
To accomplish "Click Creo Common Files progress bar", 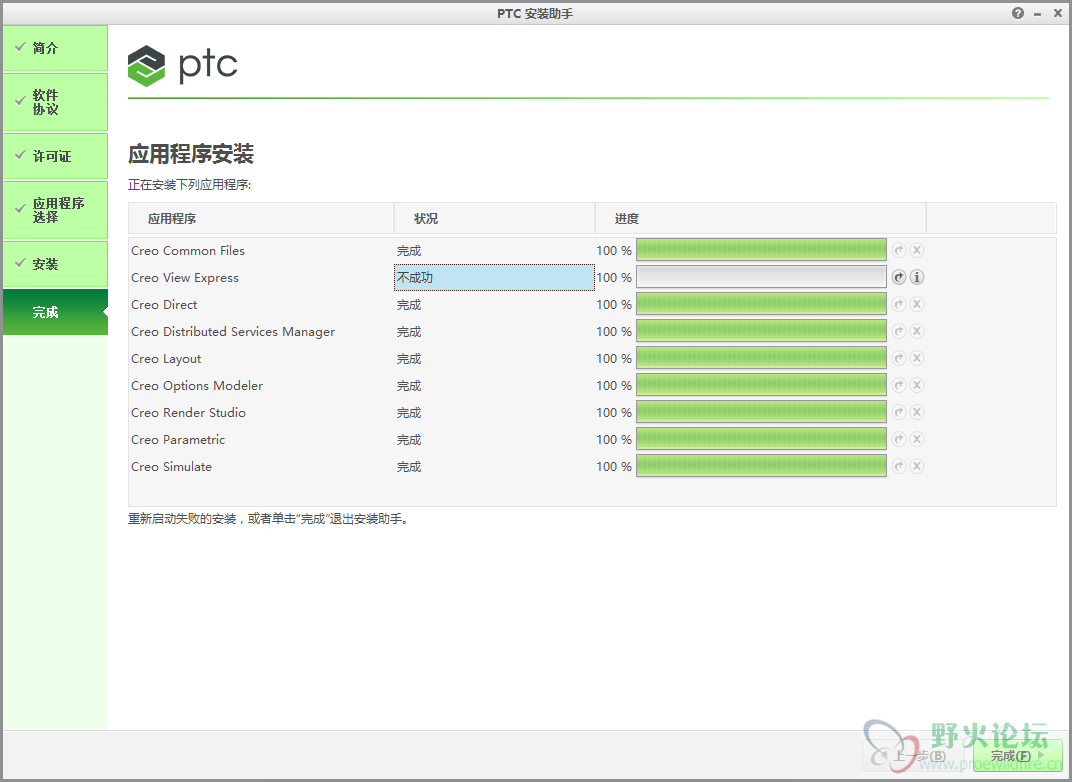I will 761,250.
